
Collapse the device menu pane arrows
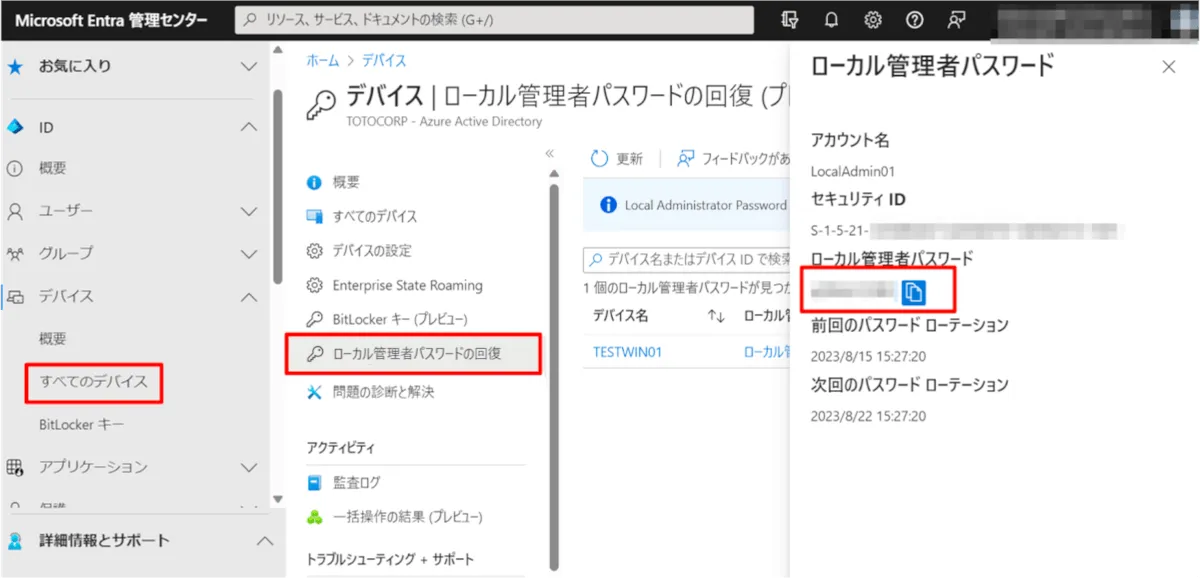point(549,154)
